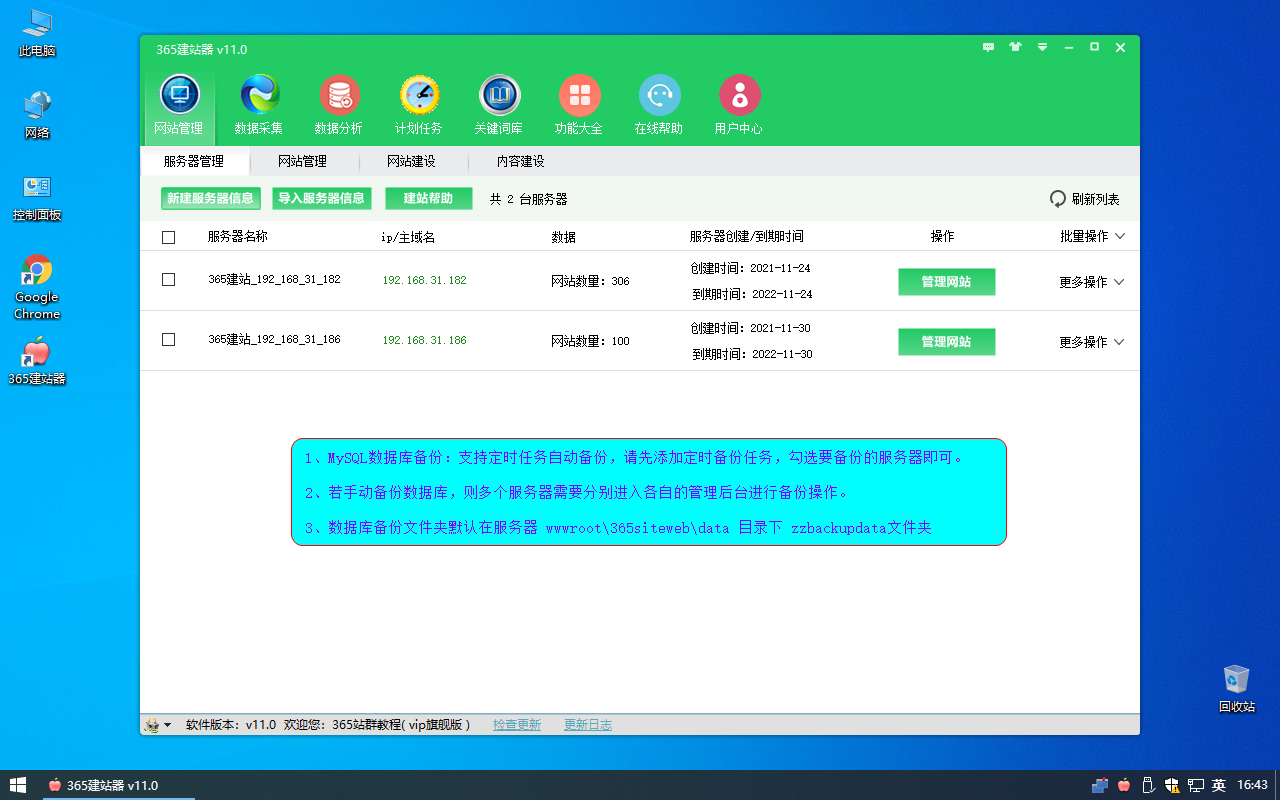This screenshot has width=1280, height=800.
Task: Click the server name 365建站_192_168_31_182
Action: click(274, 280)
